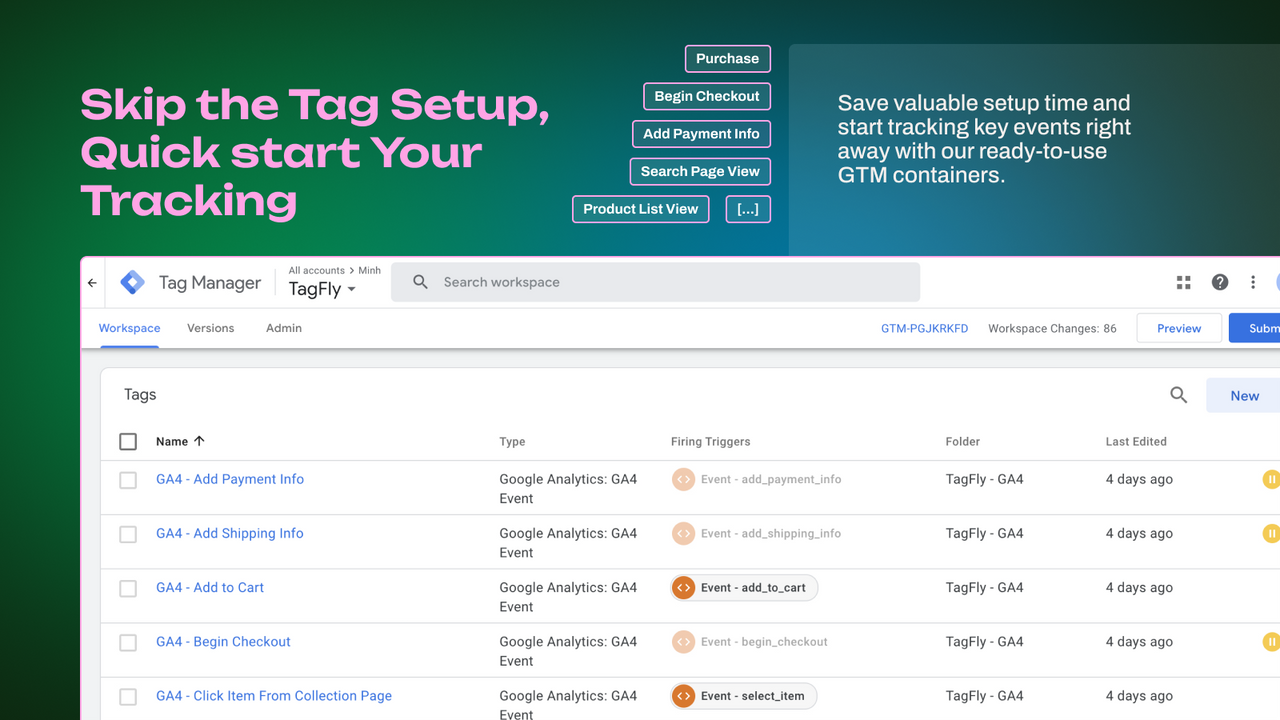Check the GA4 - Add Payment Info row checkbox
The width and height of the screenshot is (1280, 720).
point(128,480)
